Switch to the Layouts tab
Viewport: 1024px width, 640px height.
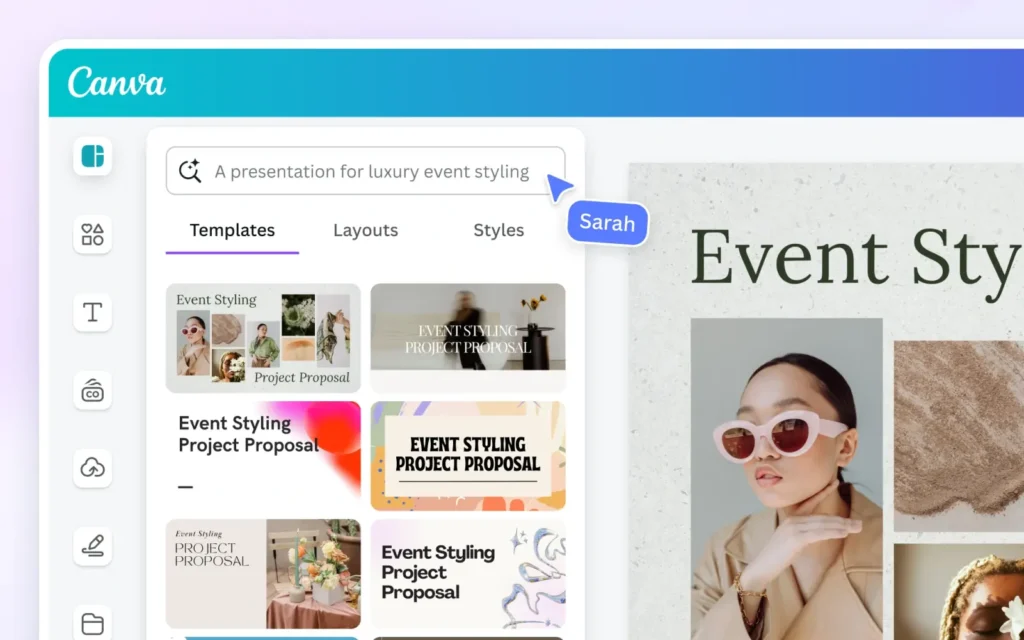366,231
